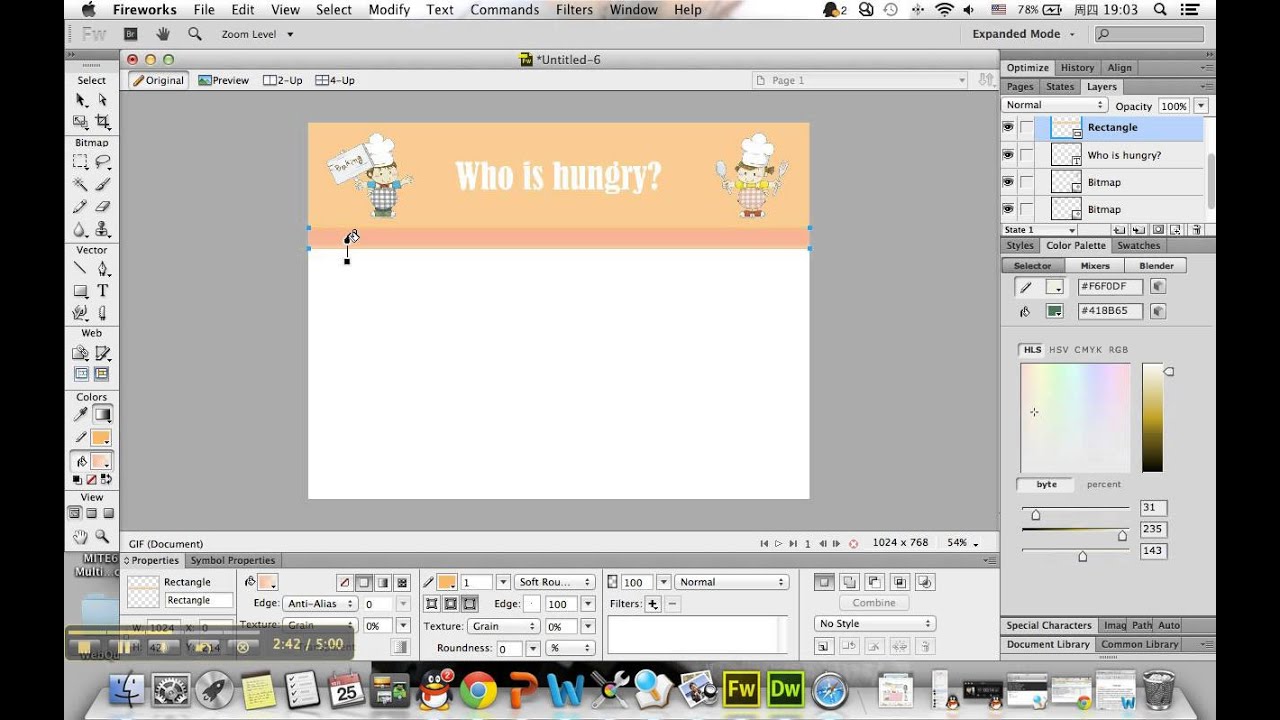The width and height of the screenshot is (1280, 720).
Task: Open the 54% zoom level dropdown
Action: click(963, 543)
